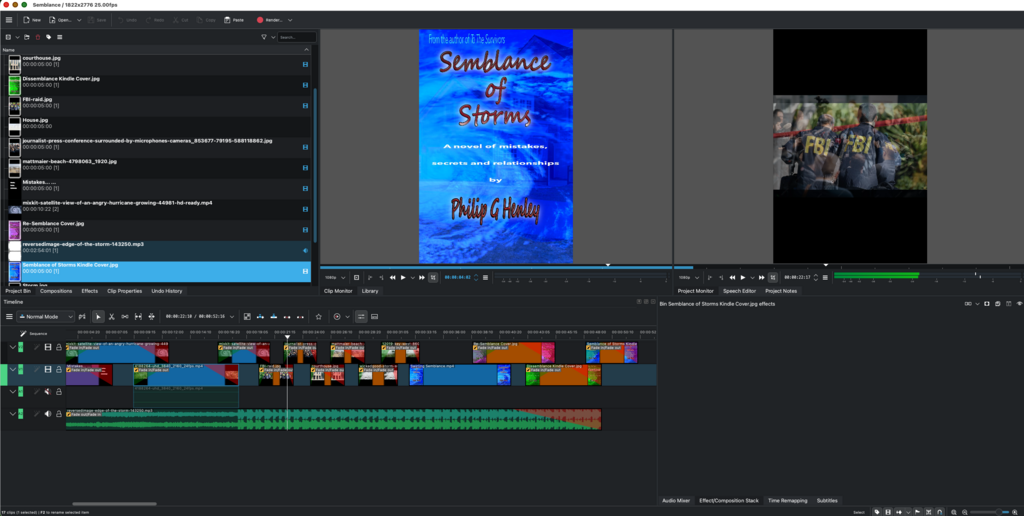Screen dimensions: 1024x516
Task: Open the Clip Properties tab
Action: click(125, 291)
